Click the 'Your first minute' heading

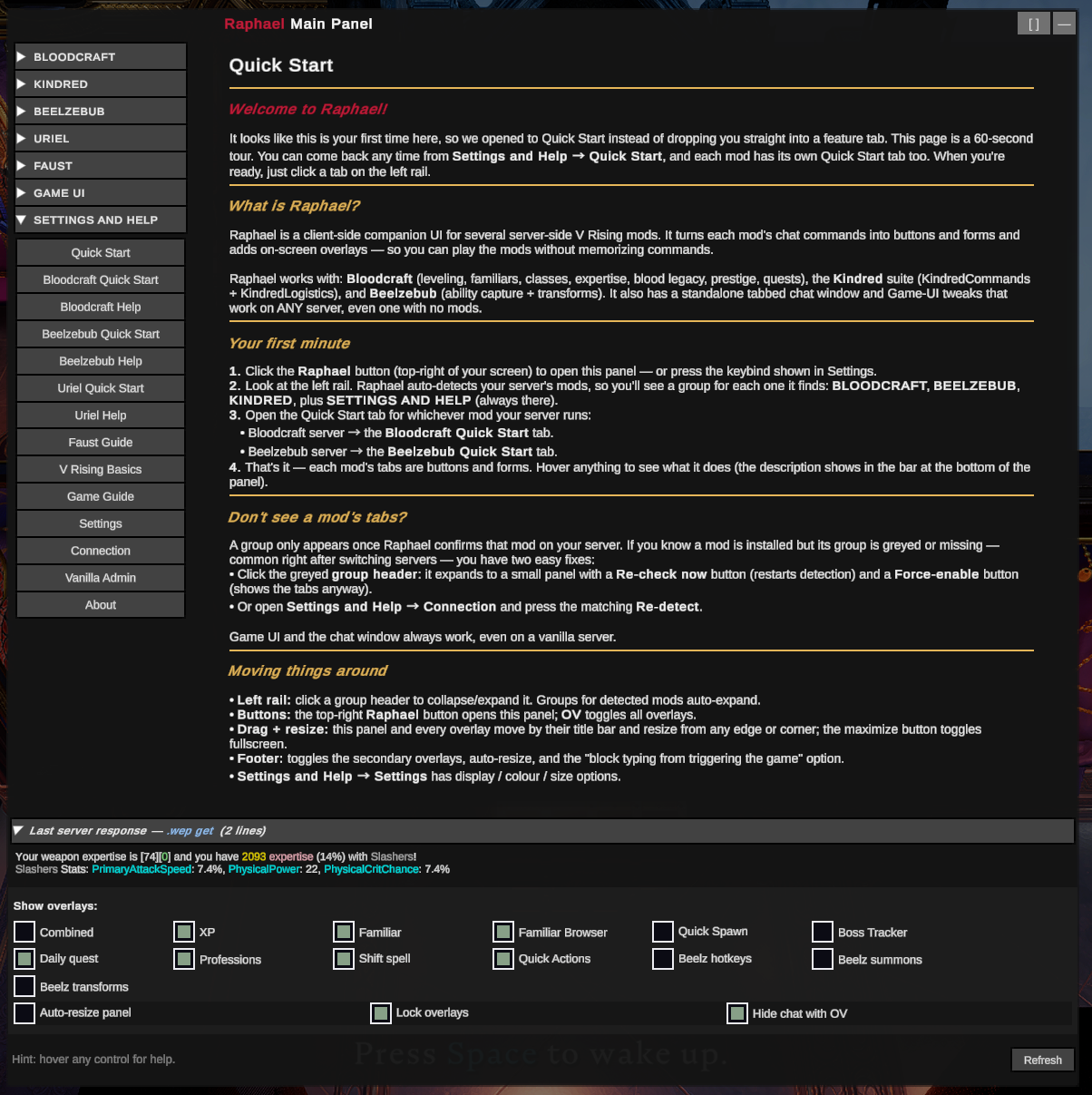pos(289,343)
